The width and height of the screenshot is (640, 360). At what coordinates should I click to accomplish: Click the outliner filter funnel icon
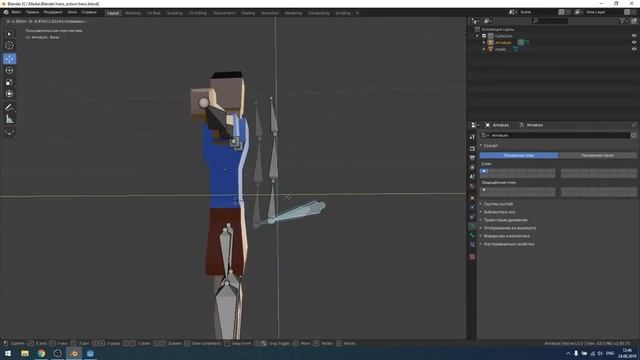coord(622,21)
